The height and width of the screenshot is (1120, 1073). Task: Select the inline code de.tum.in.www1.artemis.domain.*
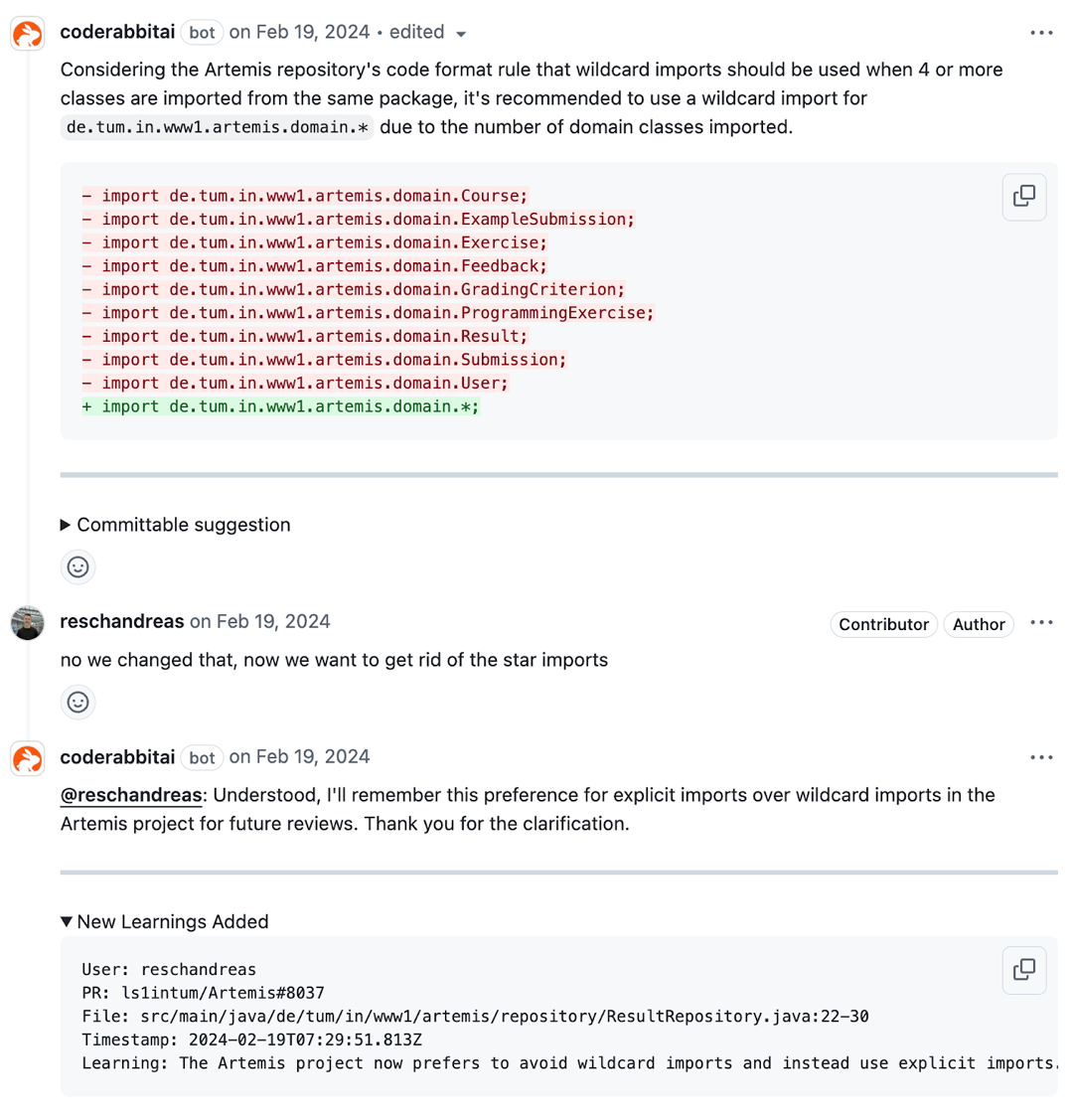tap(217, 126)
